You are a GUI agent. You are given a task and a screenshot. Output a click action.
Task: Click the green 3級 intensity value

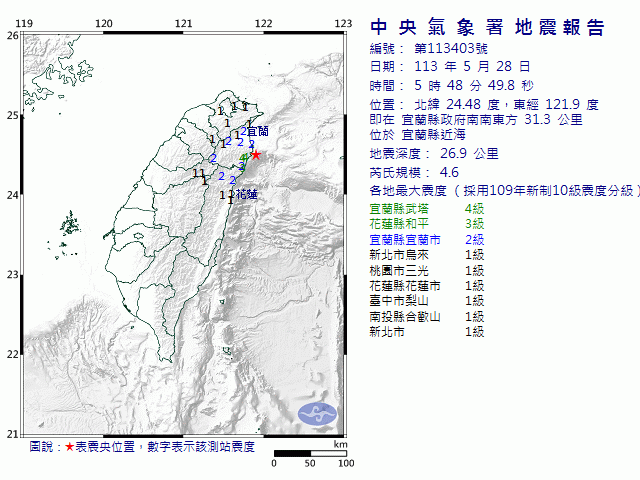click(475, 224)
